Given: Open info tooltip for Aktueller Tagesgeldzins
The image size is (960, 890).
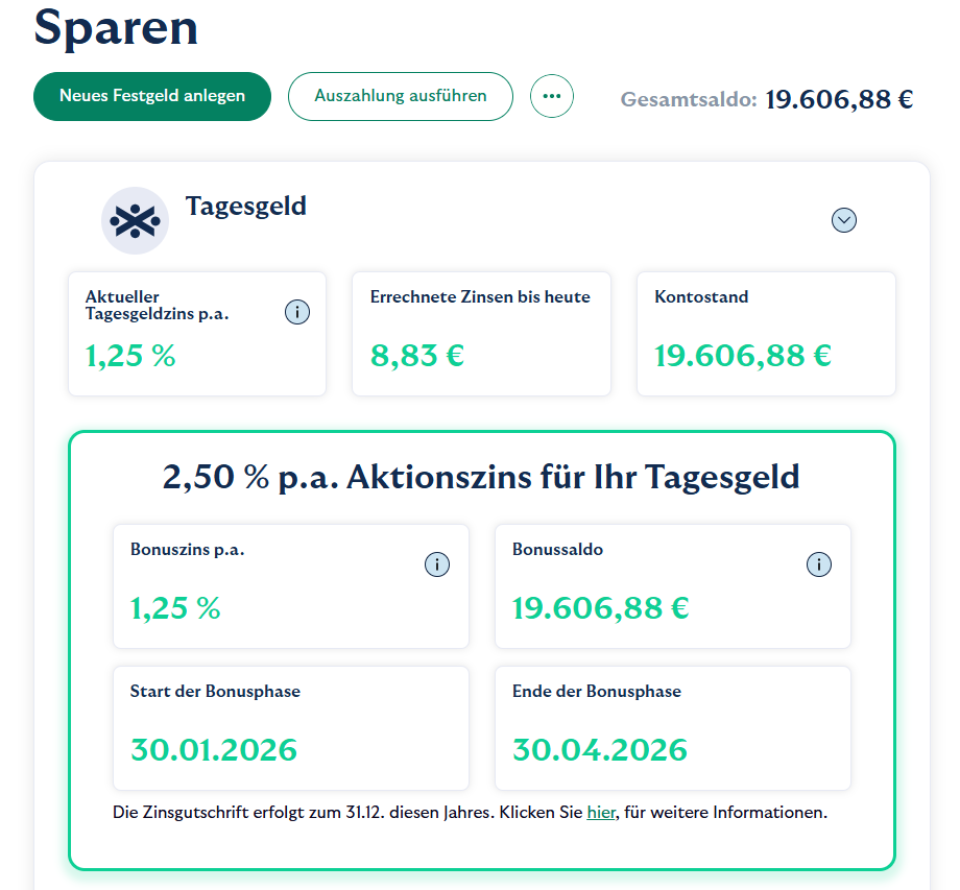Looking at the screenshot, I should (297, 312).
